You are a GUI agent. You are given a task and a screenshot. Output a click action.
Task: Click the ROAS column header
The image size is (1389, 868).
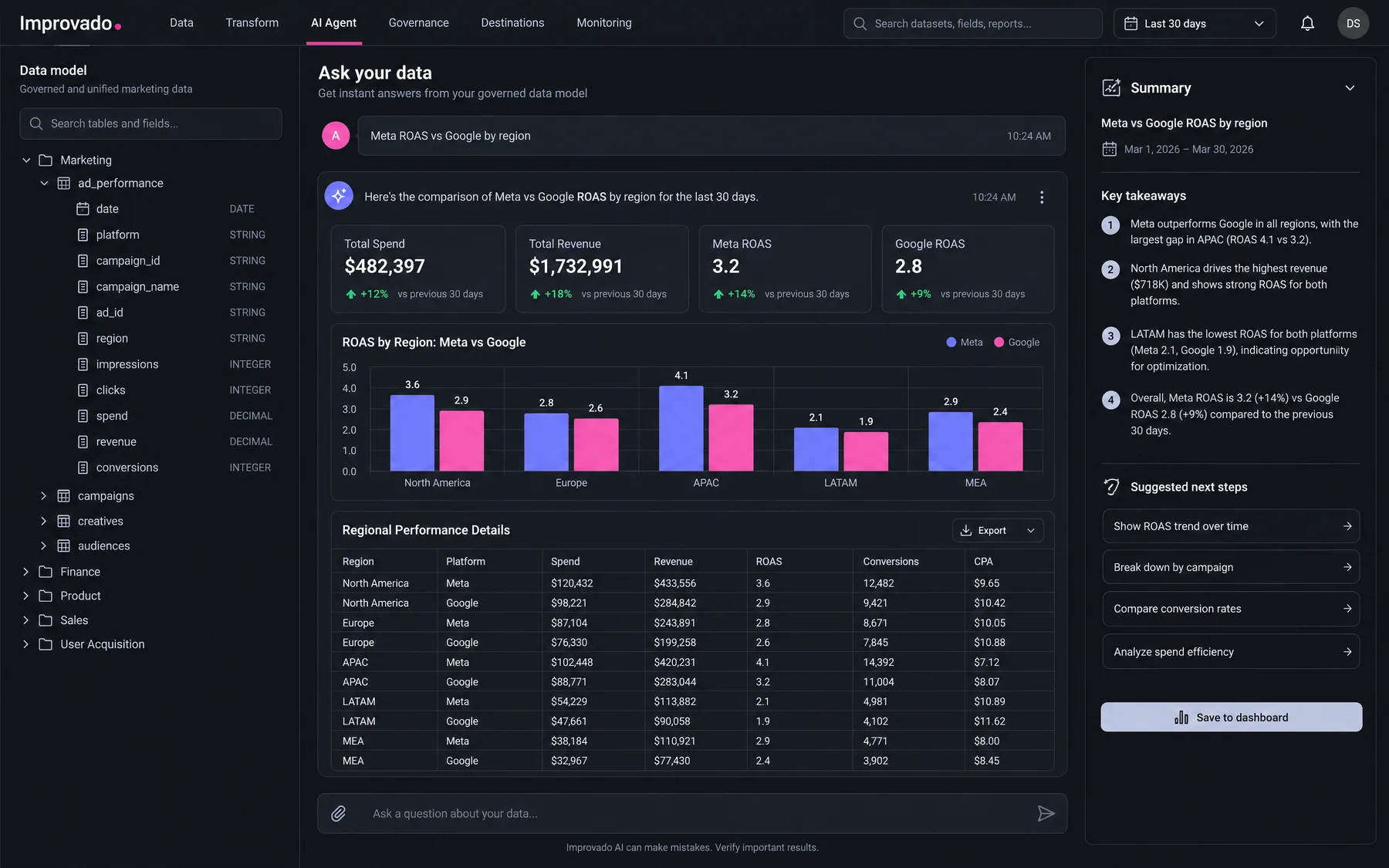click(769, 562)
